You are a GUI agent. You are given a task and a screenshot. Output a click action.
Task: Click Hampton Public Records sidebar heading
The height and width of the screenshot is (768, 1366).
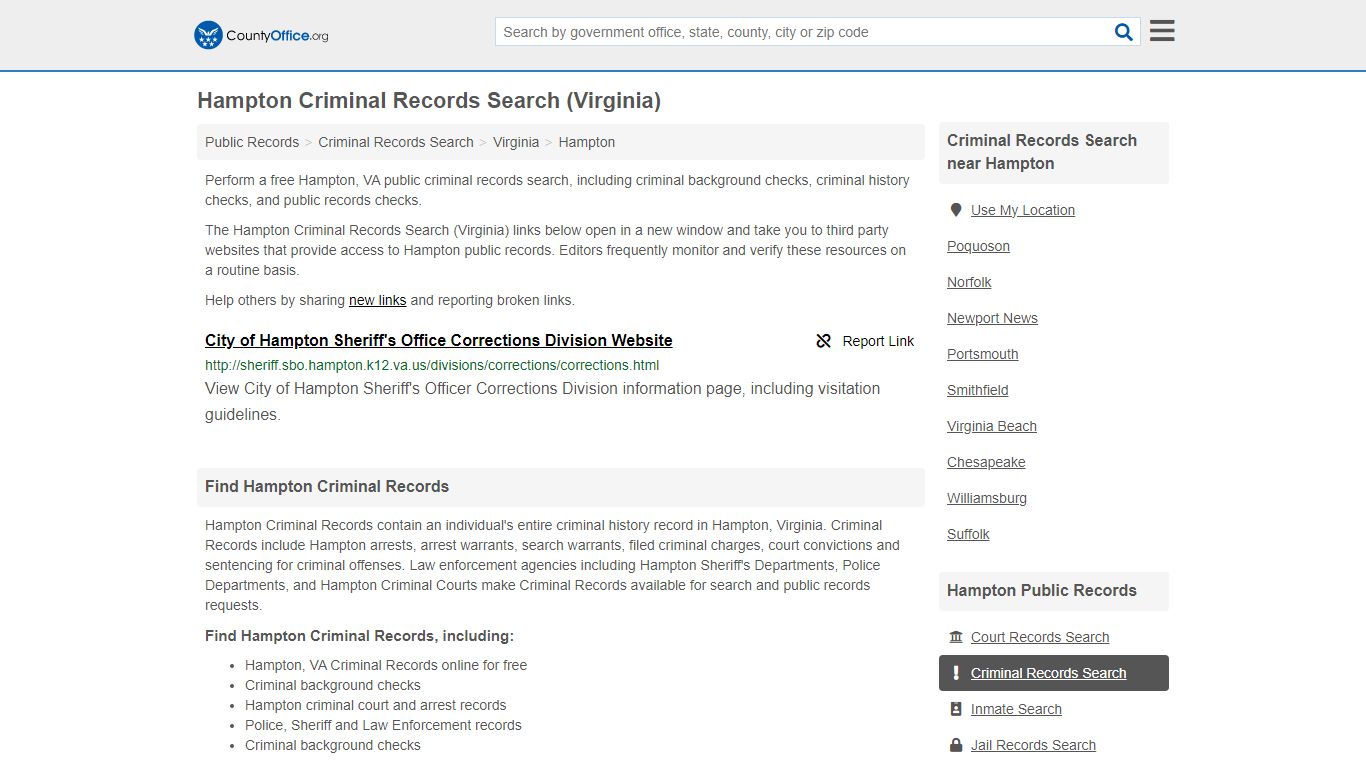(1042, 590)
